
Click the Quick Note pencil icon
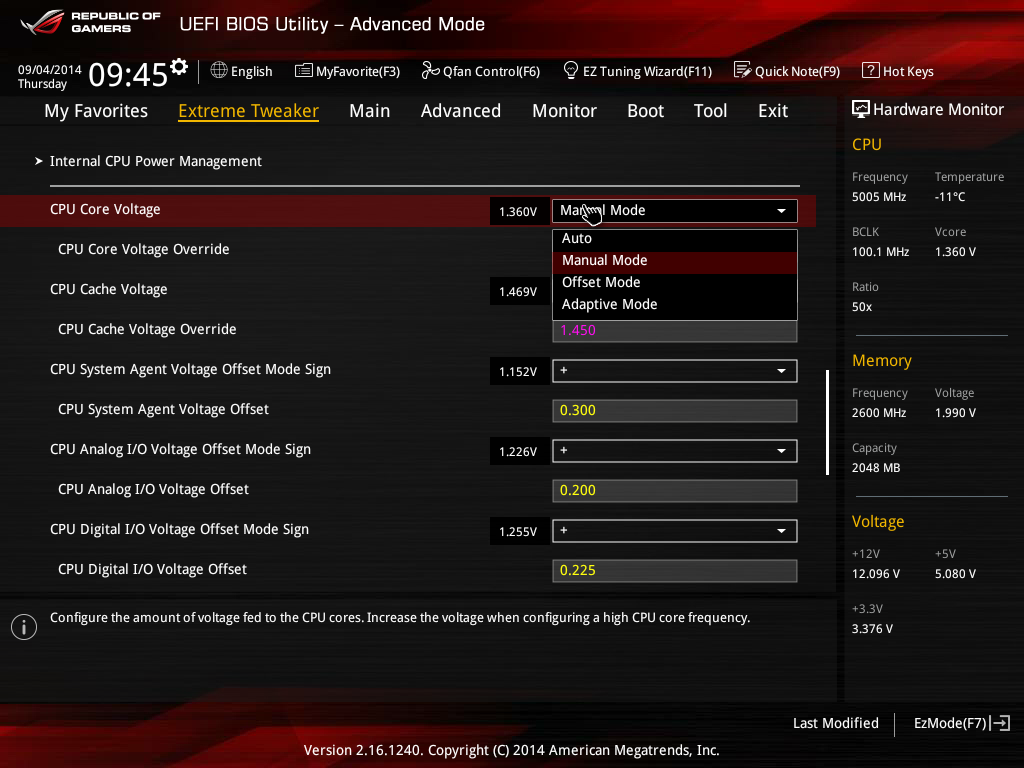tap(743, 70)
